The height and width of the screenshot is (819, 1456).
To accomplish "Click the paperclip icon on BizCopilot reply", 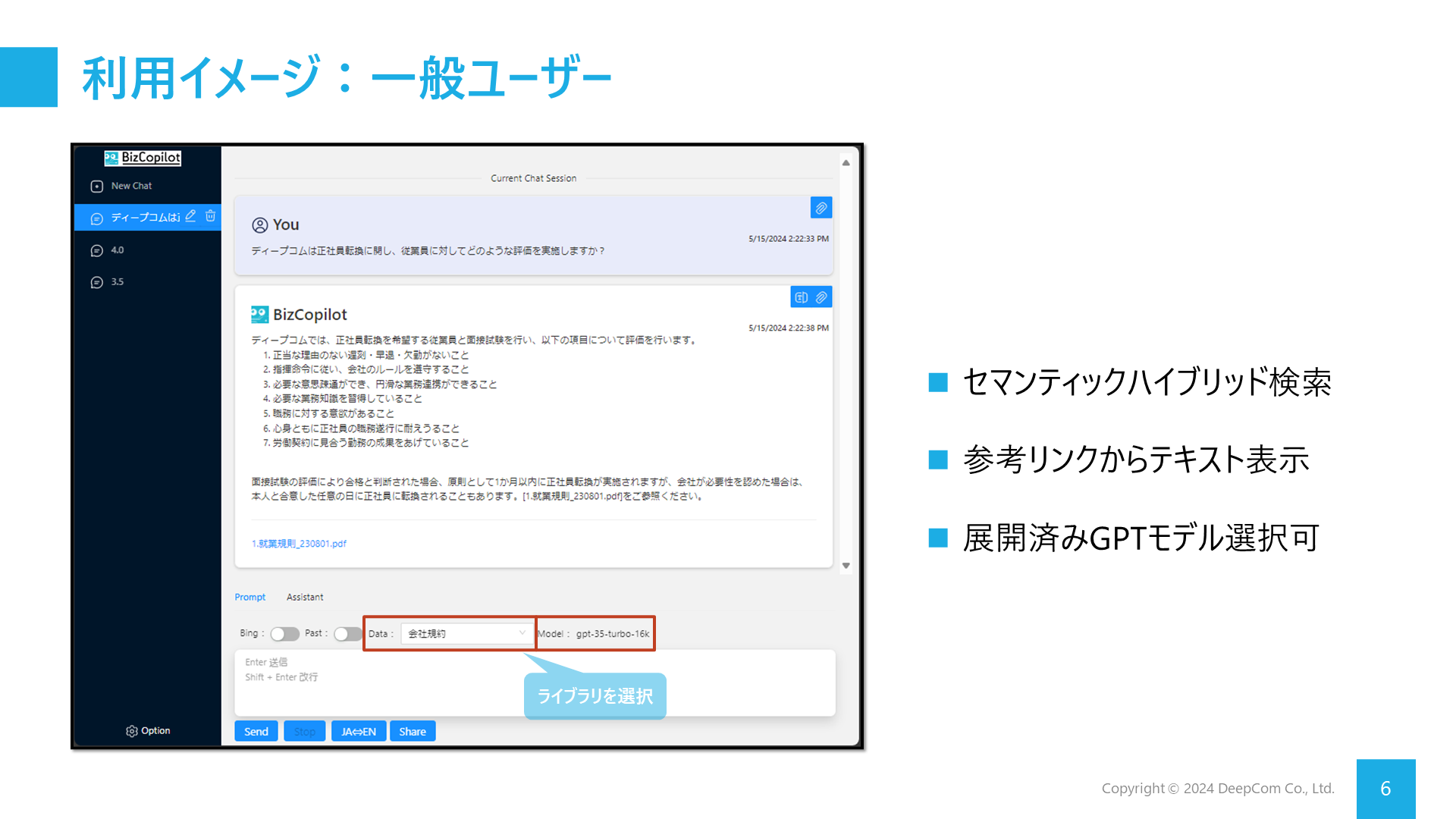I will click(821, 297).
